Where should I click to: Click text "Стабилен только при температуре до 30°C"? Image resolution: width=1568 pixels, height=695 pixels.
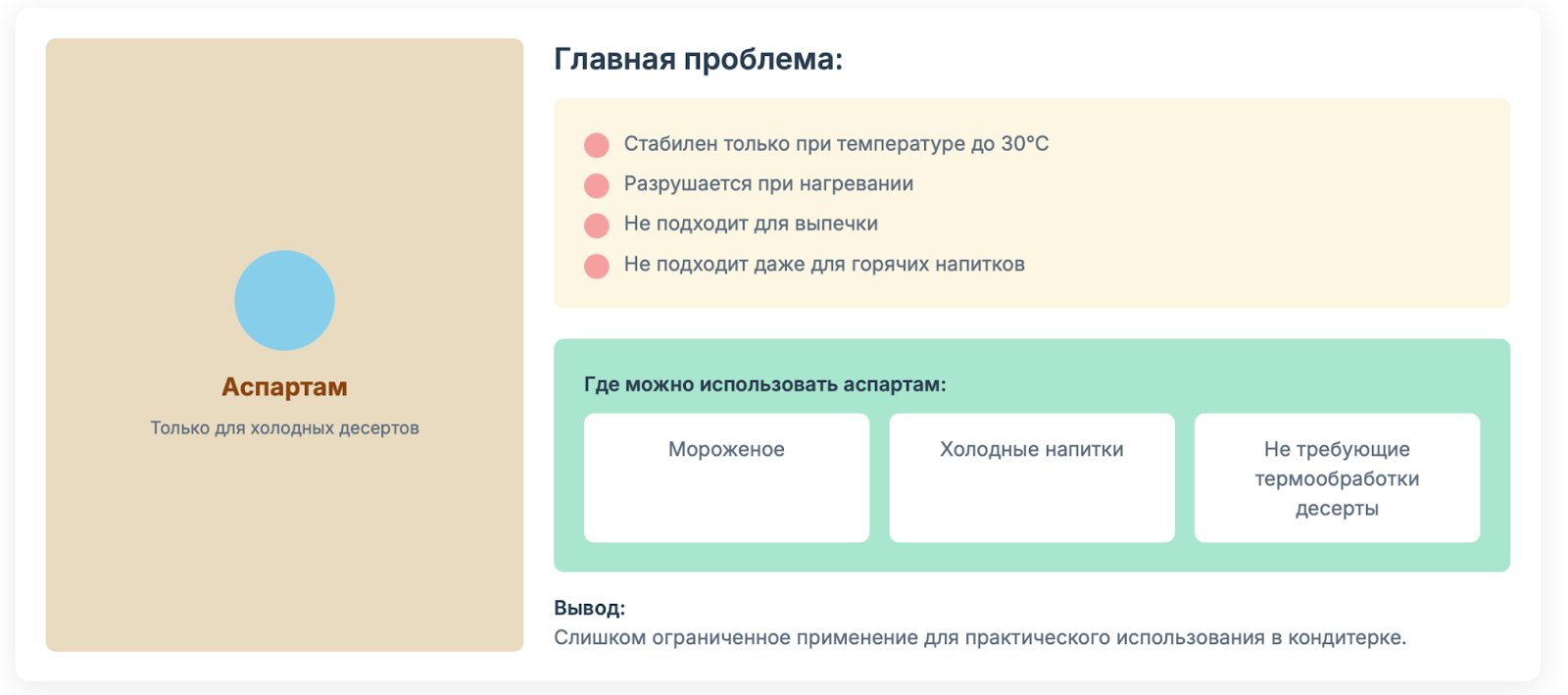tap(836, 144)
